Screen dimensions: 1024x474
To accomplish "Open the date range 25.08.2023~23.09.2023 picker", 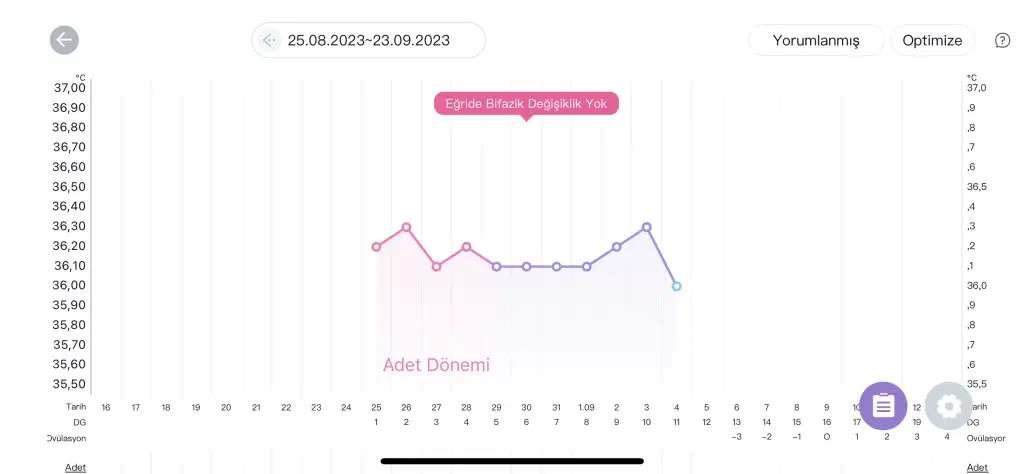I will [x=368, y=40].
